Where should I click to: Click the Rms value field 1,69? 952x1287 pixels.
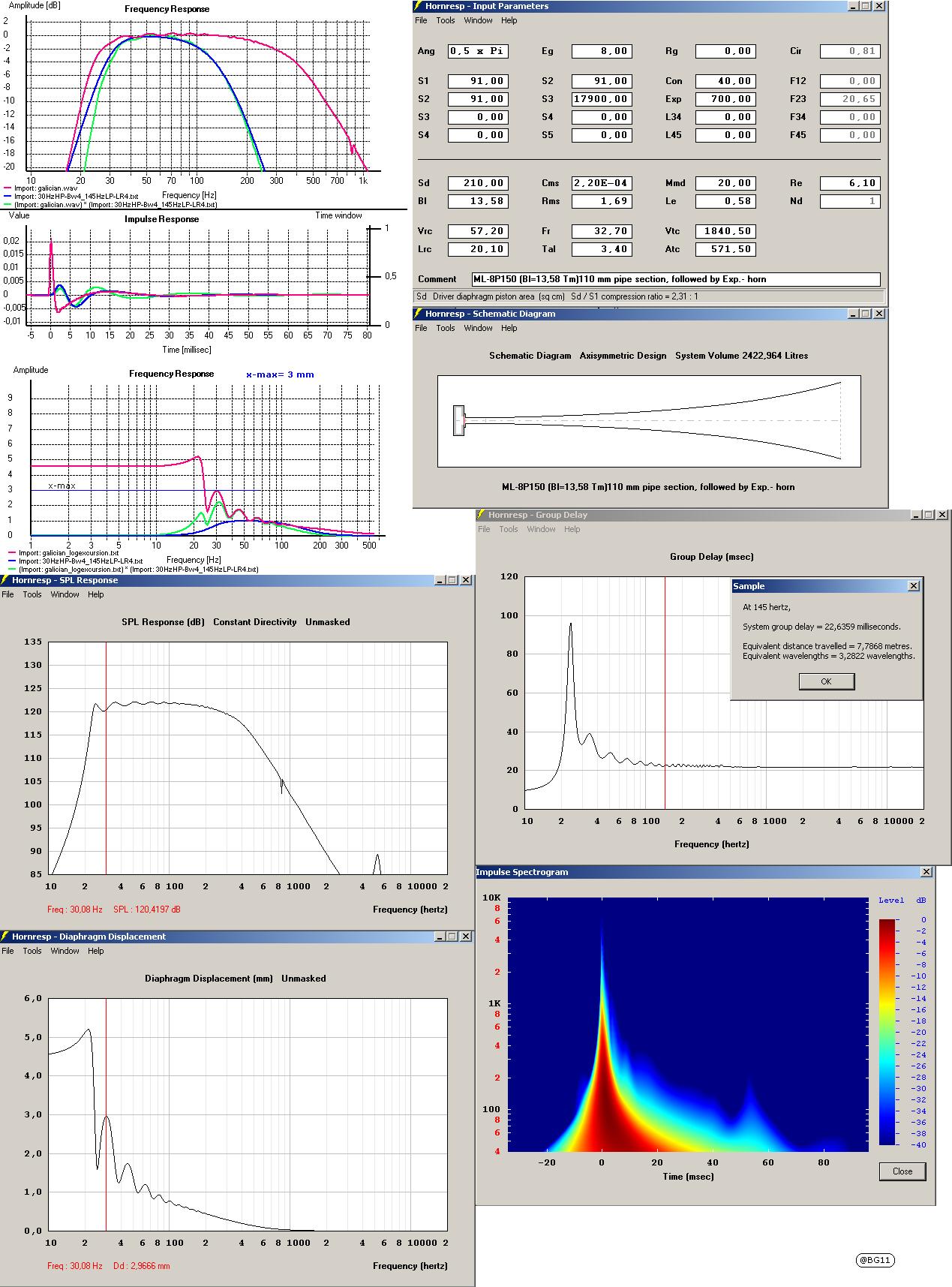[602, 201]
